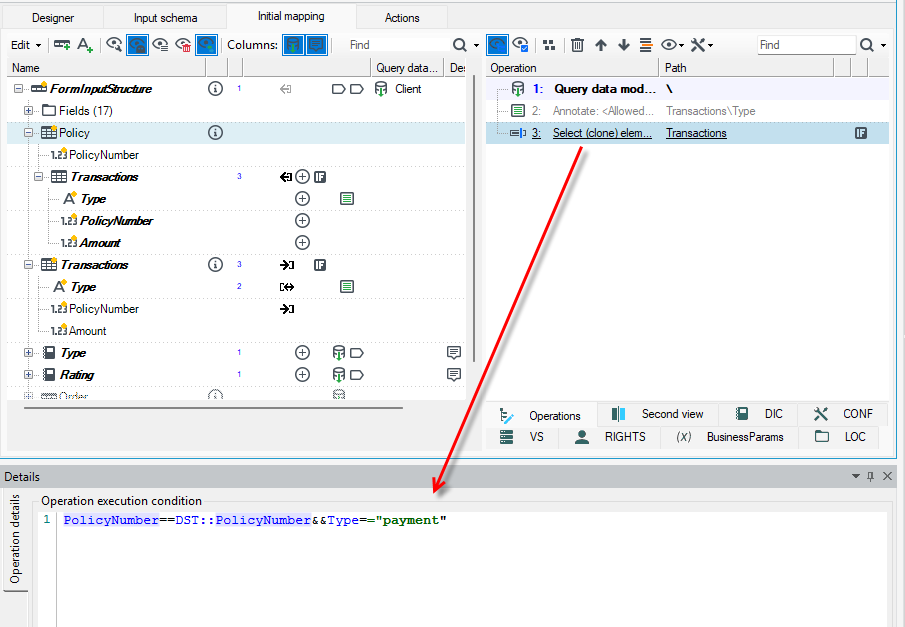Click the plus circle icon on Amount row
The width and height of the screenshot is (905, 627).
(302, 242)
